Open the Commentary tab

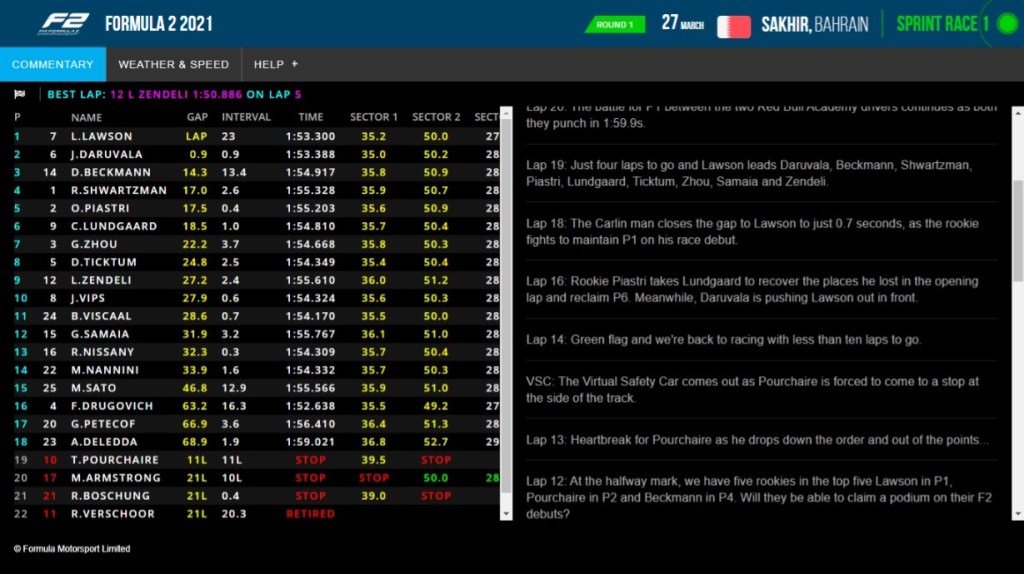[53, 64]
